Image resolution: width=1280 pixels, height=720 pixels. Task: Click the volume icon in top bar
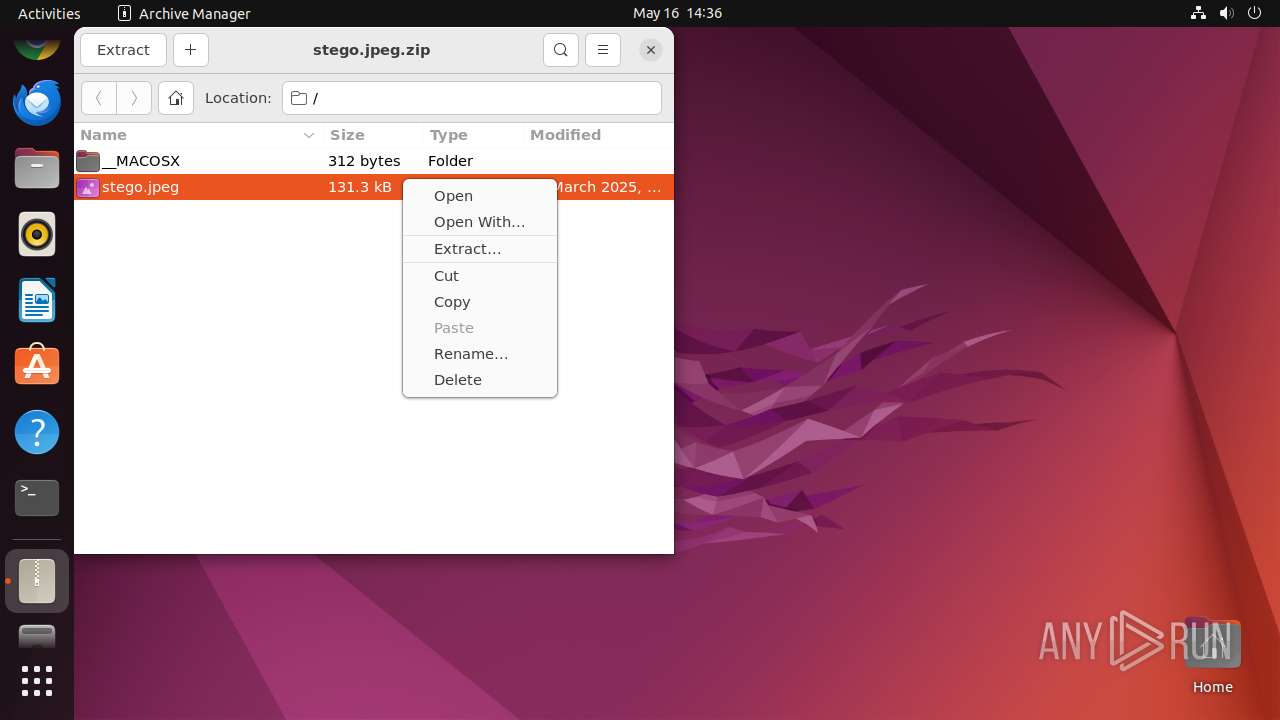pos(1227,13)
